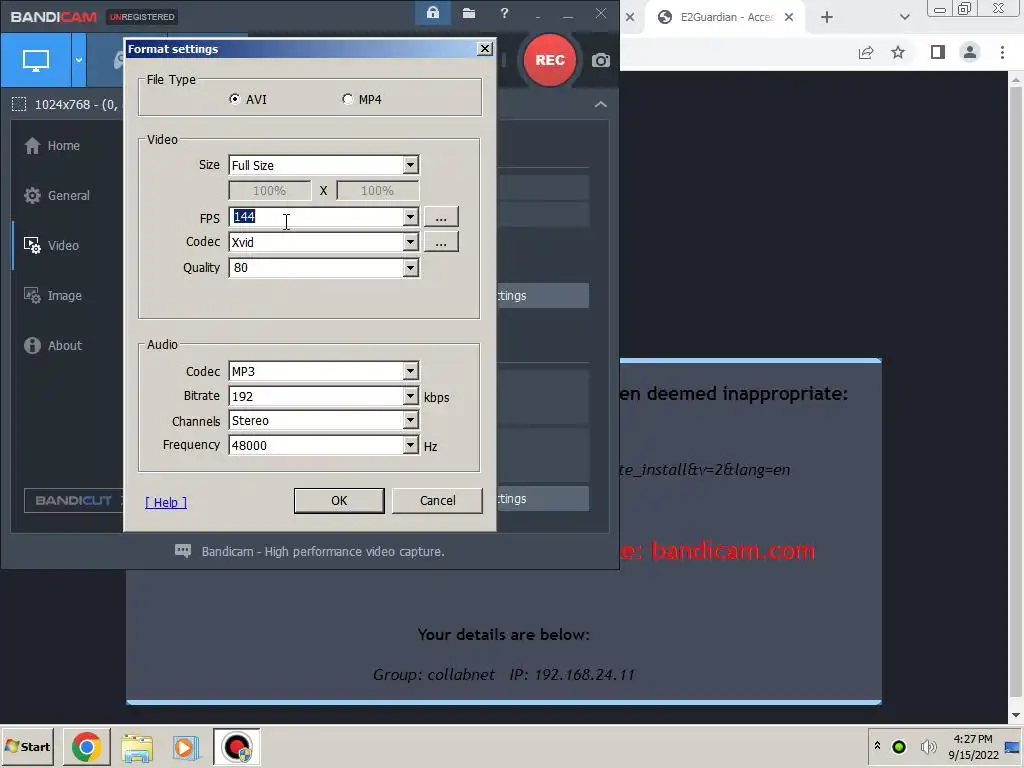The image size is (1024, 768).
Task: Expand the screen recording mode dropdown arrow
Action: pos(79,61)
